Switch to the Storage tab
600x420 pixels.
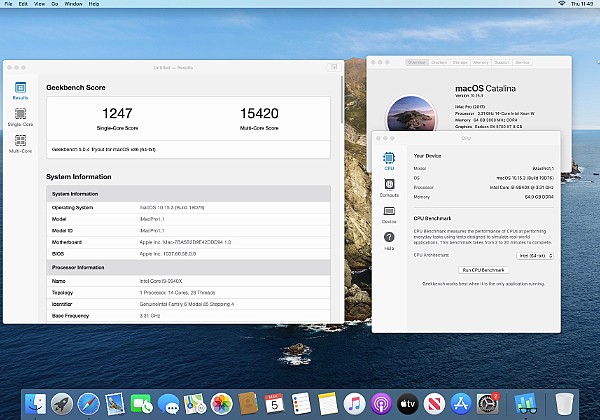point(461,62)
